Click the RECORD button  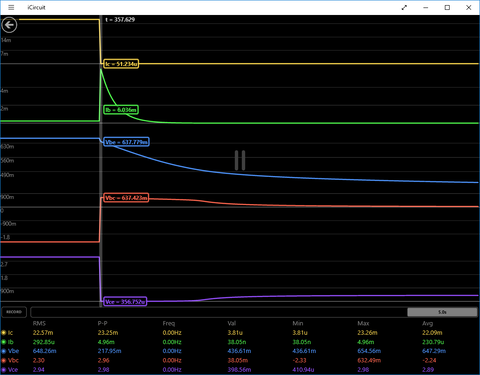(14, 312)
